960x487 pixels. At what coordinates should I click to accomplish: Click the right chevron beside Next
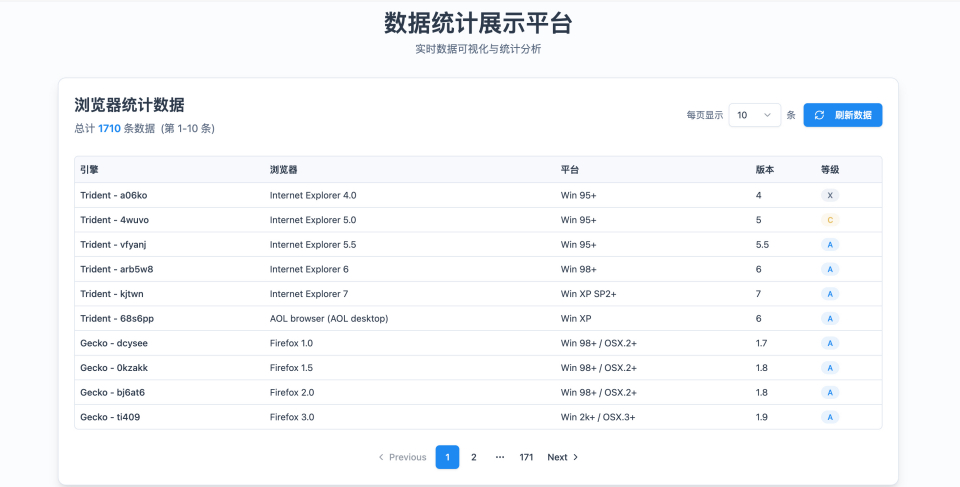point(575,457)
